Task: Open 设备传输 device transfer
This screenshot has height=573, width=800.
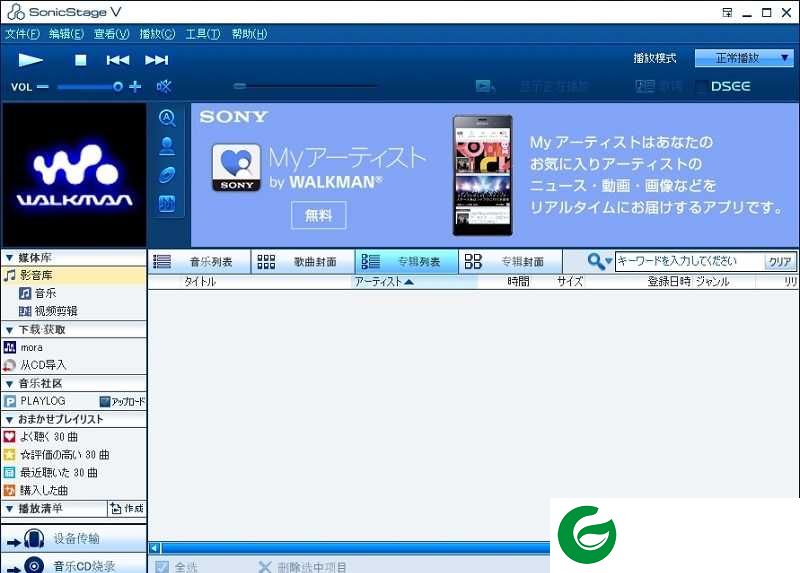Action: pyautogui.click(x=74, y=538)
